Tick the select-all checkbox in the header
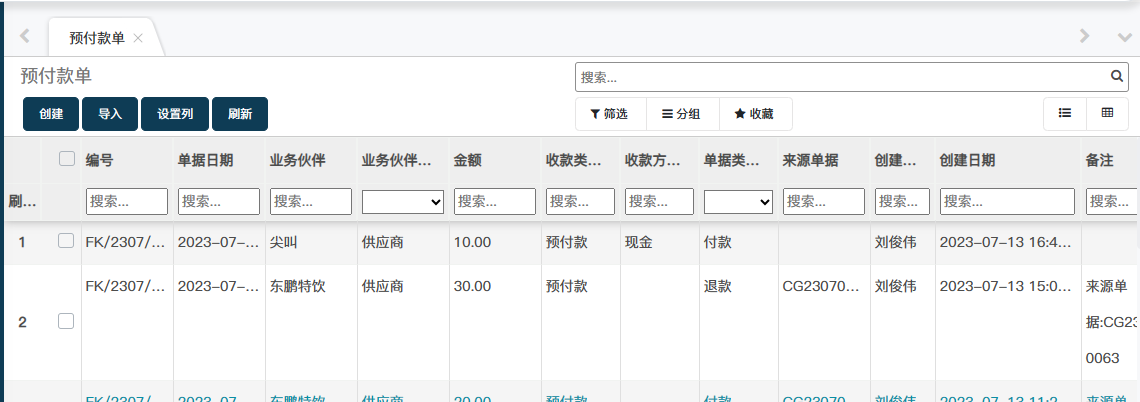The image size is (1140, 402). click(67, 158)
